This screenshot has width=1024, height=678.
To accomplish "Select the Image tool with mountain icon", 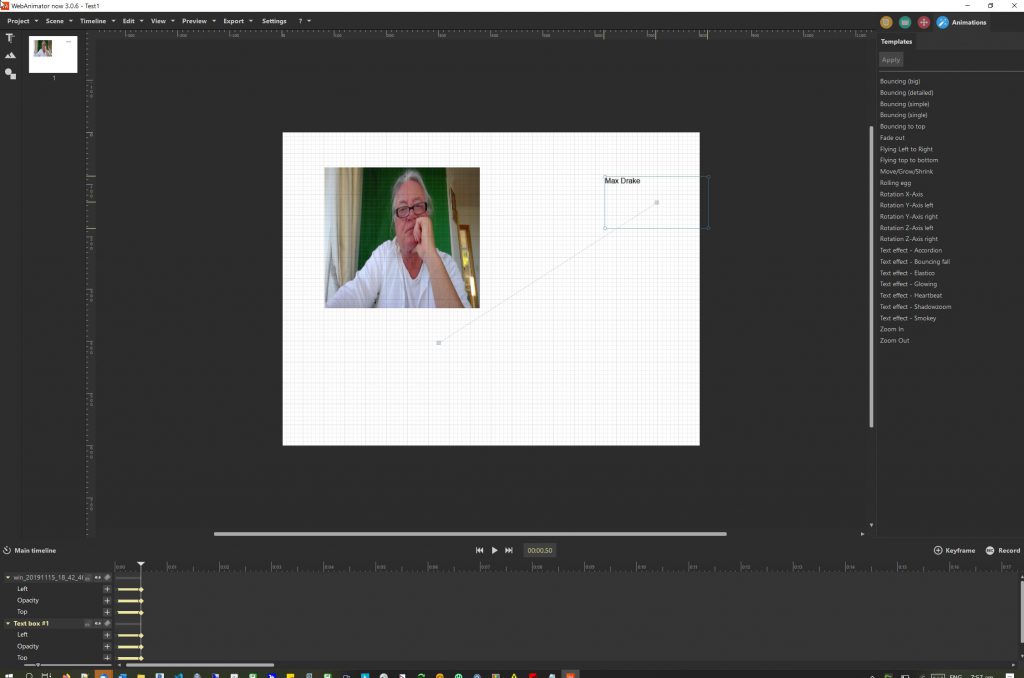I will (10, 56).
